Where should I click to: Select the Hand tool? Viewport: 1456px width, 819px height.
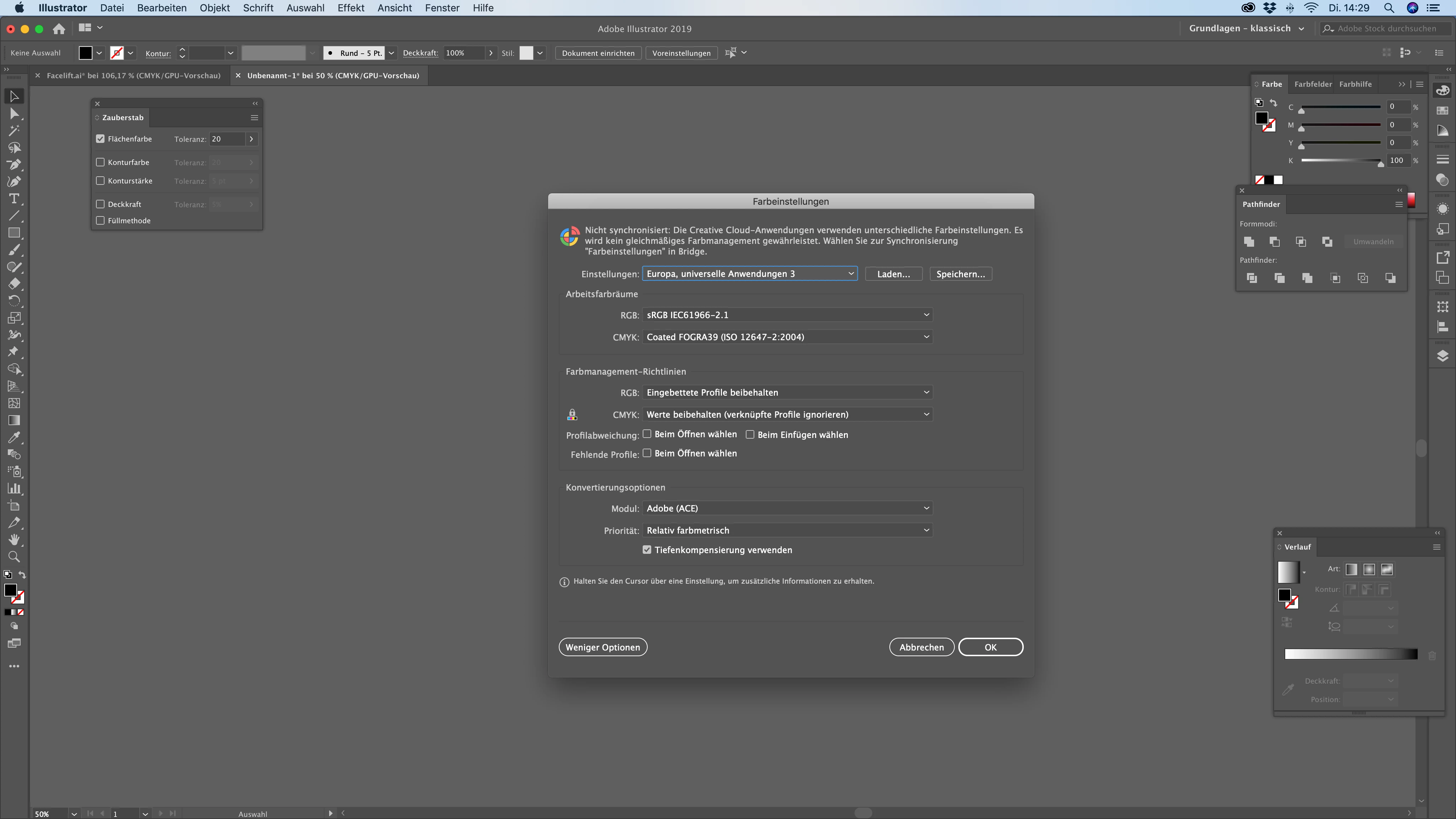pyautogui.click(x=14, y=540)
